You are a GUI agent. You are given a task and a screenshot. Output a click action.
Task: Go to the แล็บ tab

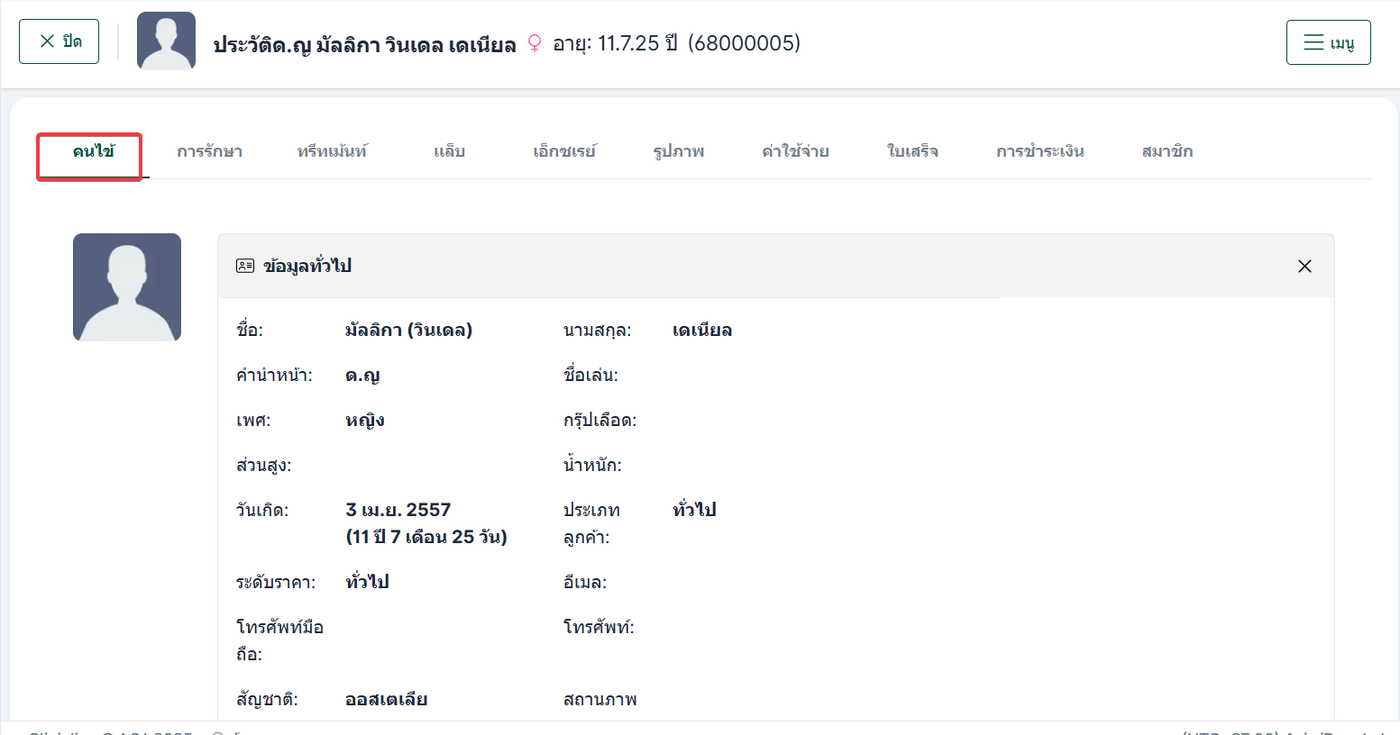[450, 152]
